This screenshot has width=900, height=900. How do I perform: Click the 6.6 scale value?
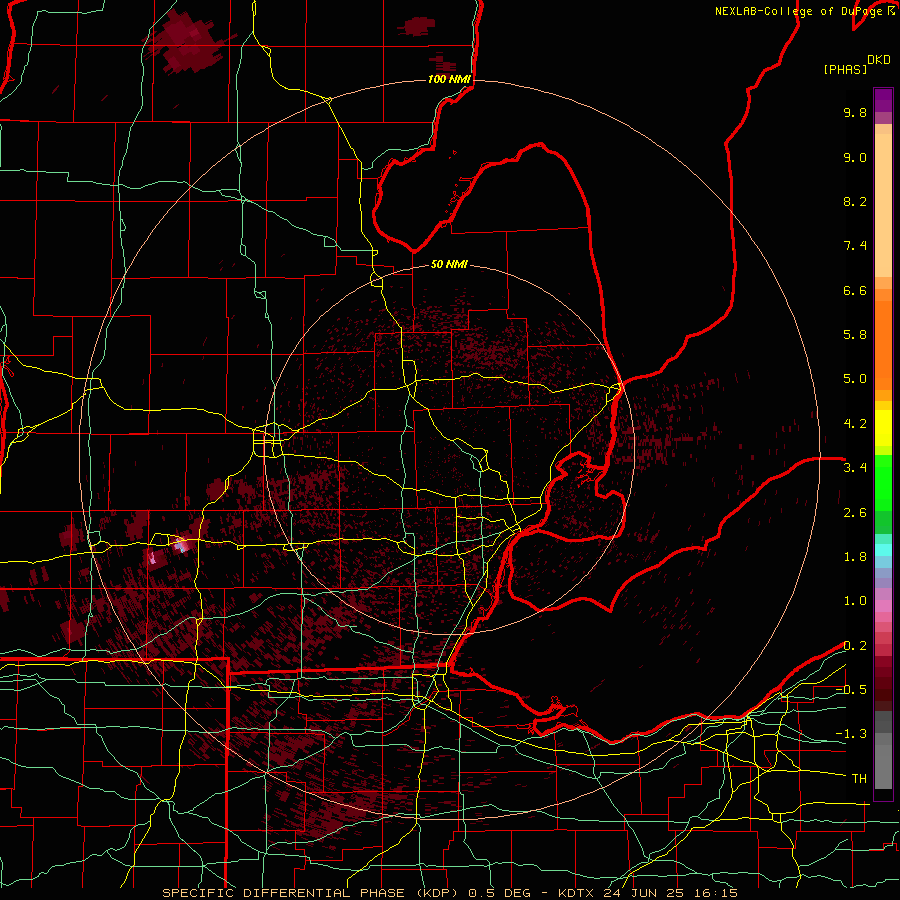click(x=855, y=290)
